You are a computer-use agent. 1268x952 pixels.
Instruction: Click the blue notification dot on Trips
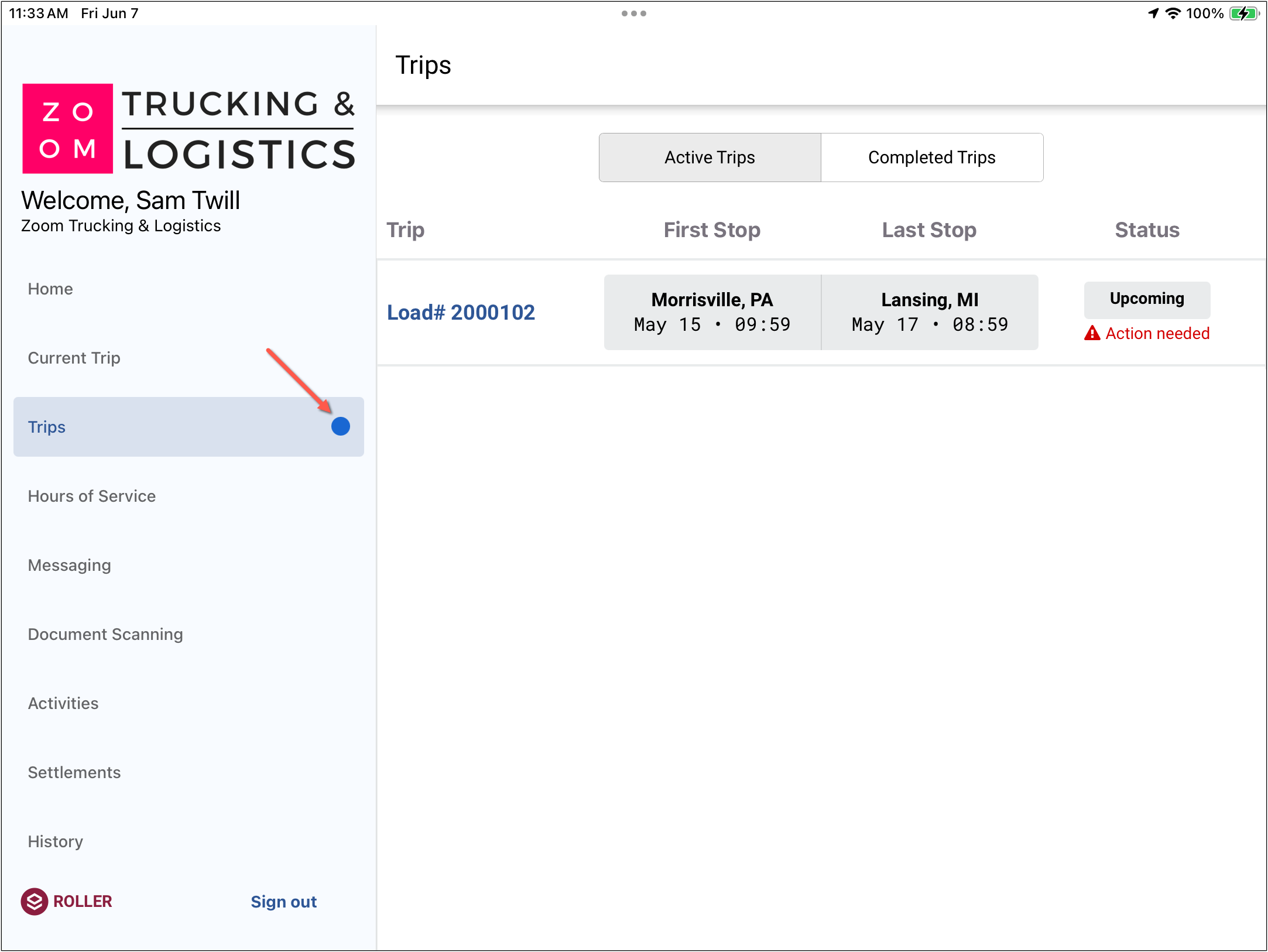coord(340,426)
